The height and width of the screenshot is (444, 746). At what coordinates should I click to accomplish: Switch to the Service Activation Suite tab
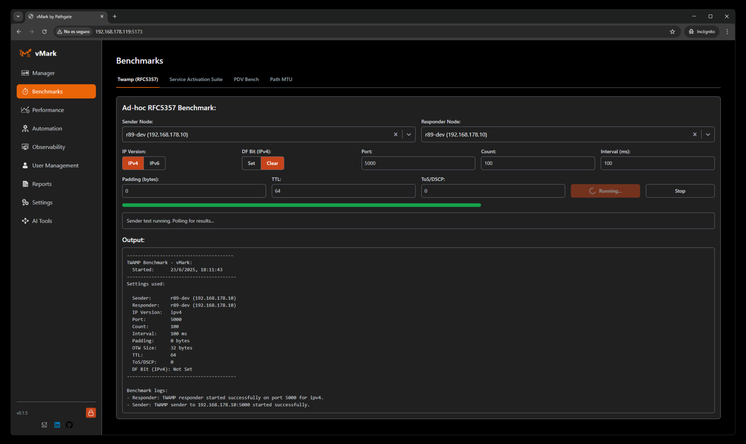(196, 79)
